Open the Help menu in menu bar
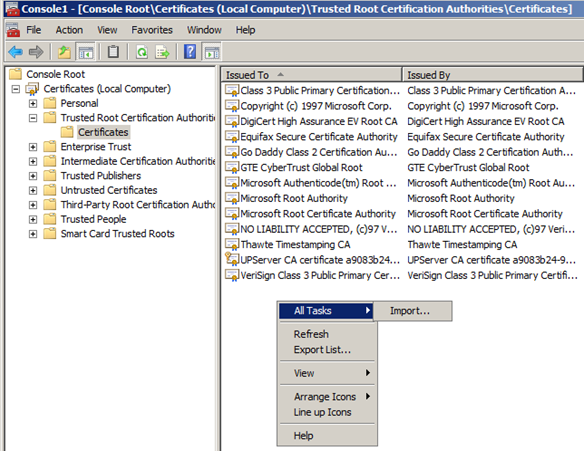584x453 pixels. pyautogui.click(x=245, y=30)
